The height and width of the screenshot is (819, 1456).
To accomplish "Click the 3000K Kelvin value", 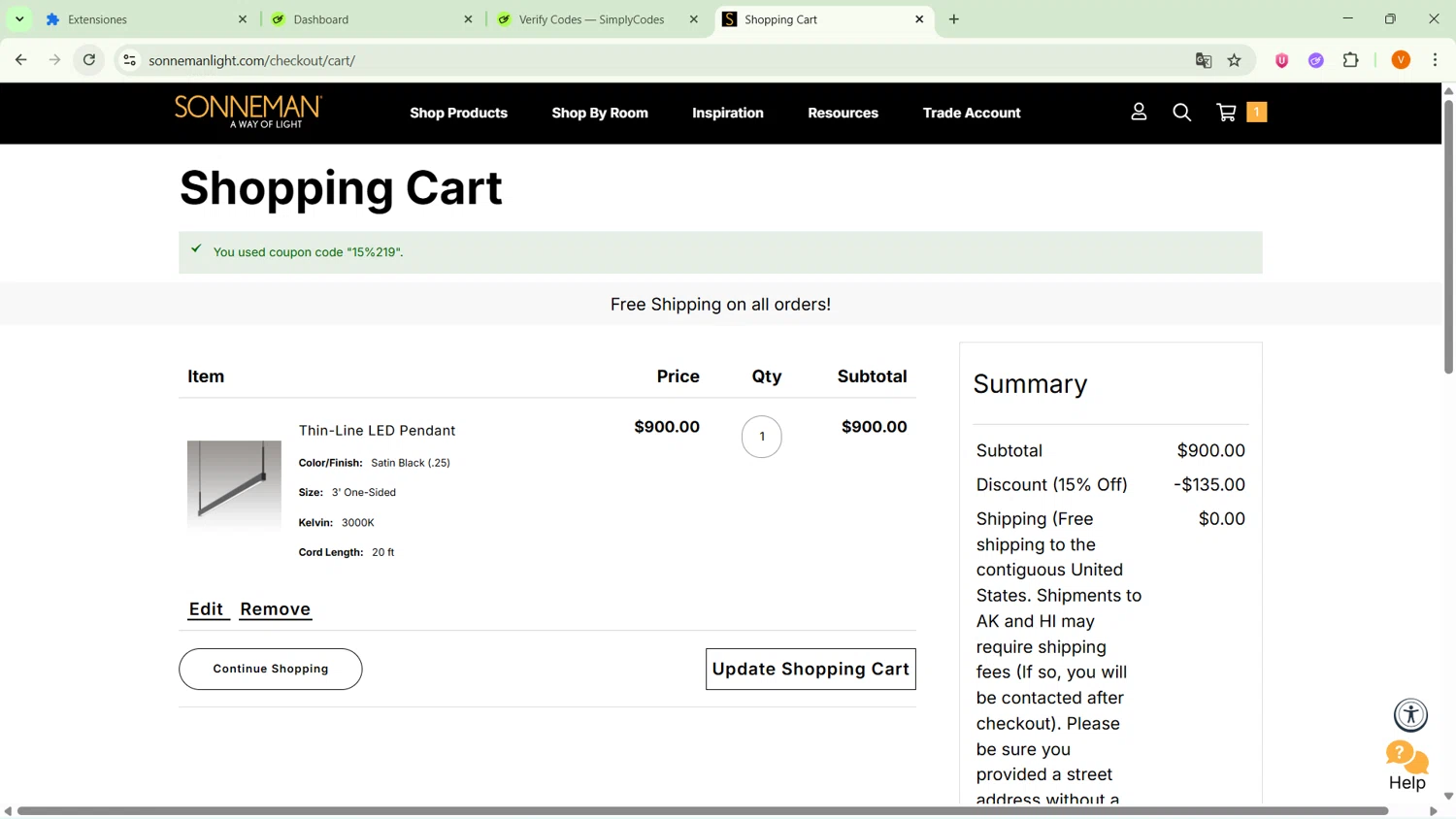I will pos(357,523).
